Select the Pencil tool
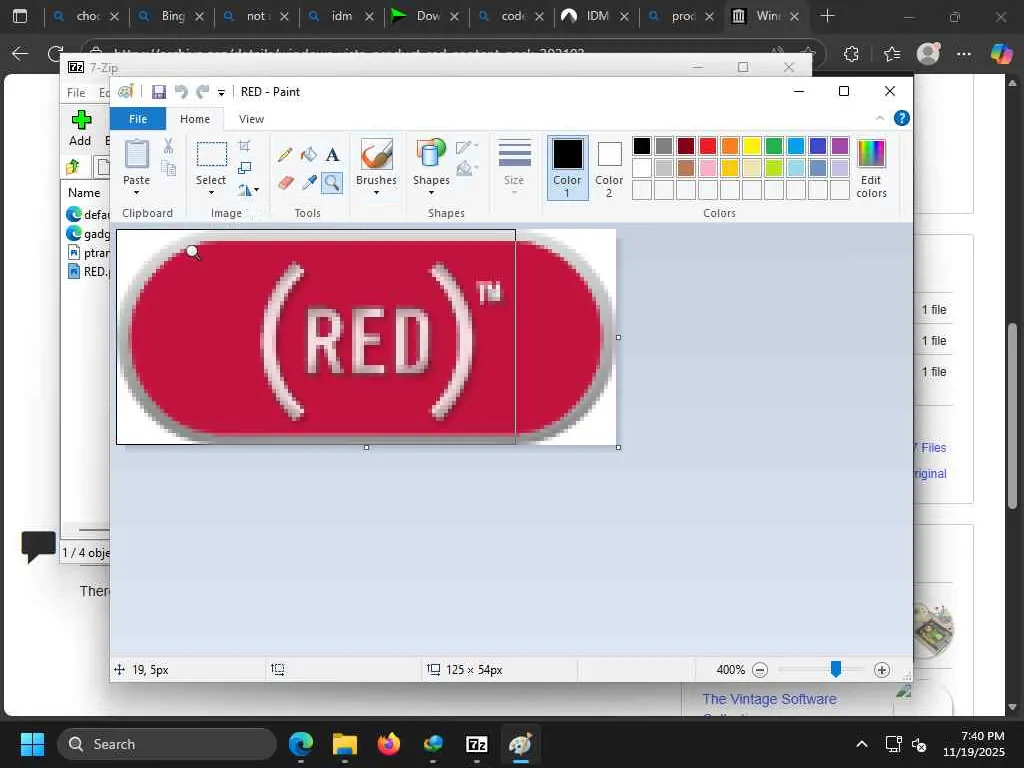1024x768 pixels. click(286, 155)
